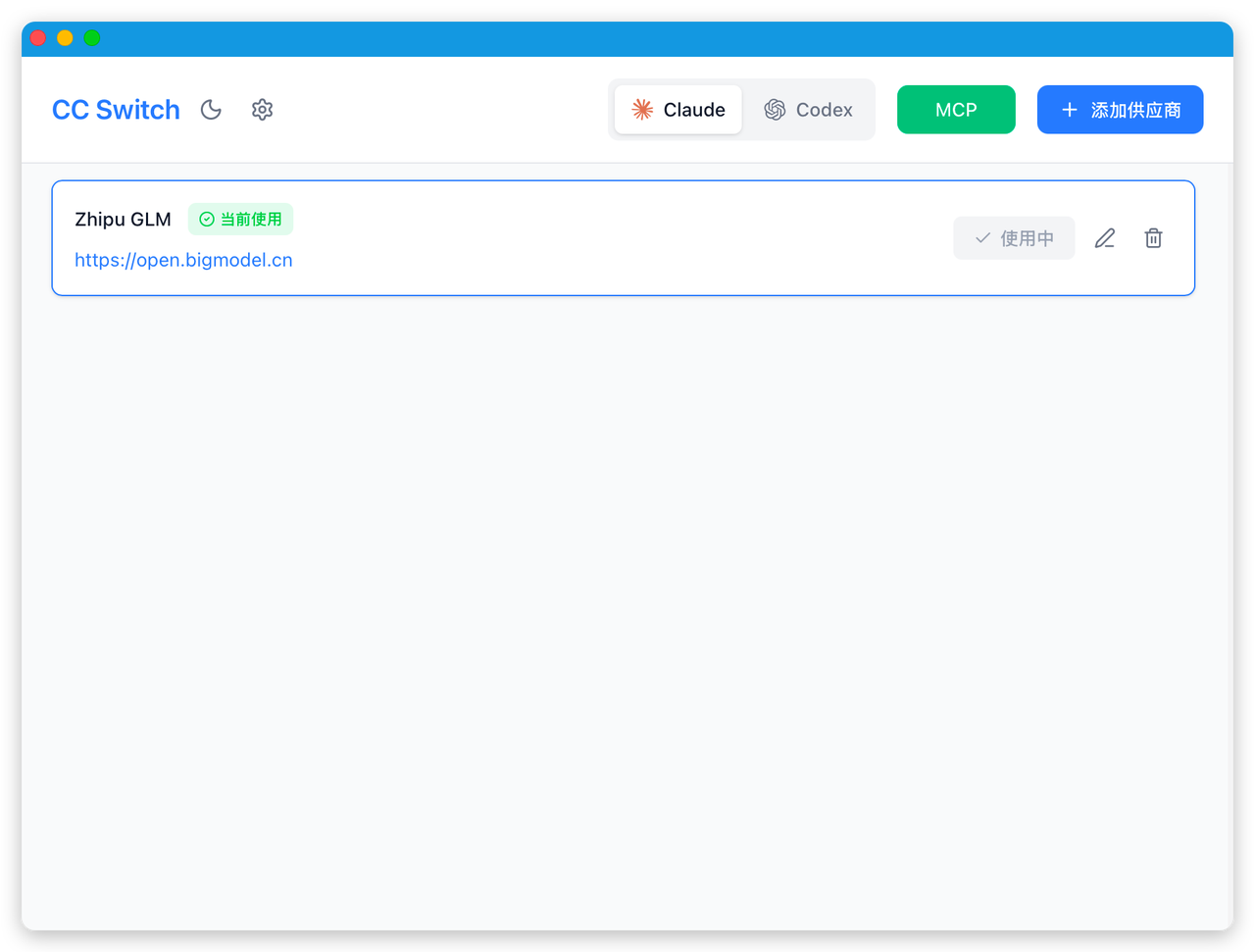Screen dimensions: 1255x952
Task: Select the Zhipu GLM provider name
Action: [123, 220]
